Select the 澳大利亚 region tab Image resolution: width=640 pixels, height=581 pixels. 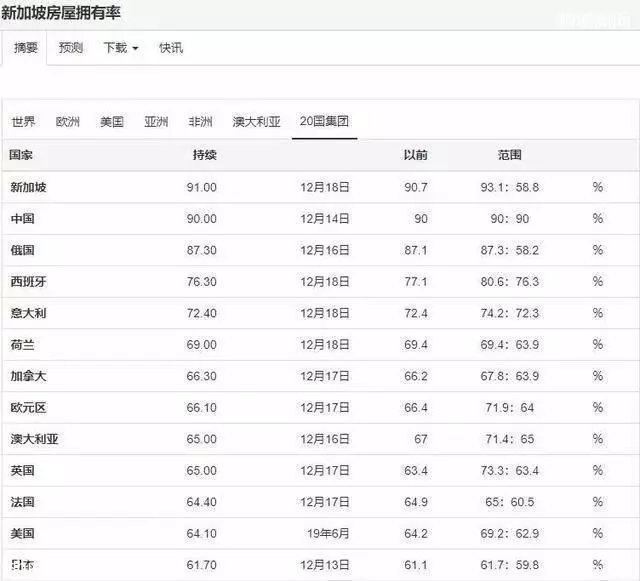(x=256, y=122)
